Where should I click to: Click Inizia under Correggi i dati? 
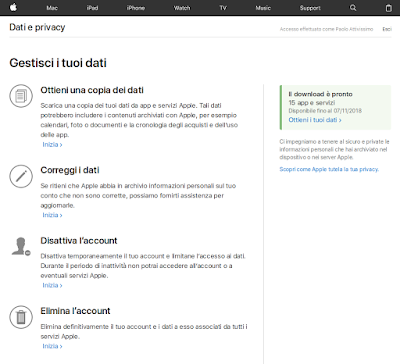pos(52,215)
